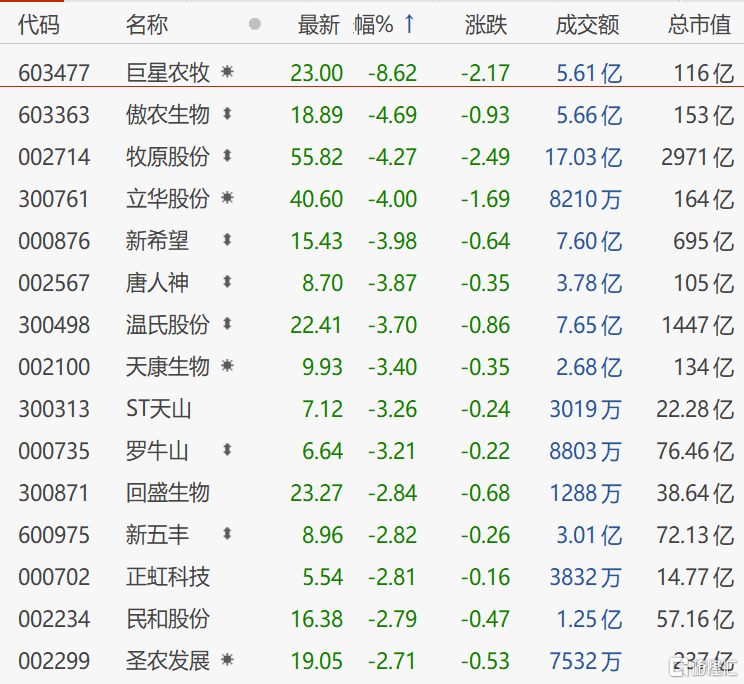Image resolution: width=744 pixels, height=684 pixels.
Task: Sort by the 幅% column header
Action: click(x=373, y=24)
